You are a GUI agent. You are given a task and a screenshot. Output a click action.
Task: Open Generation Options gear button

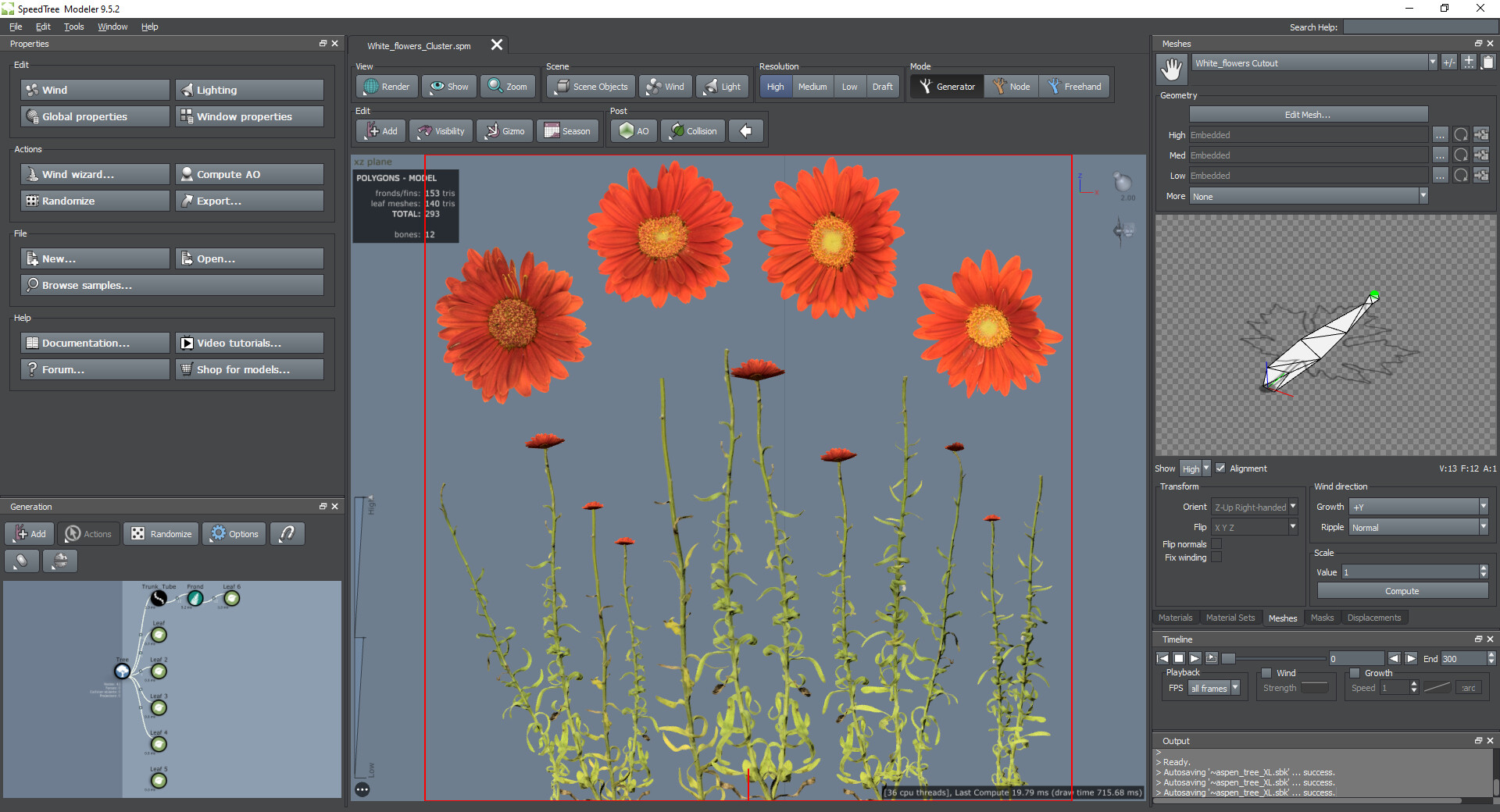(x=234, y=534)
